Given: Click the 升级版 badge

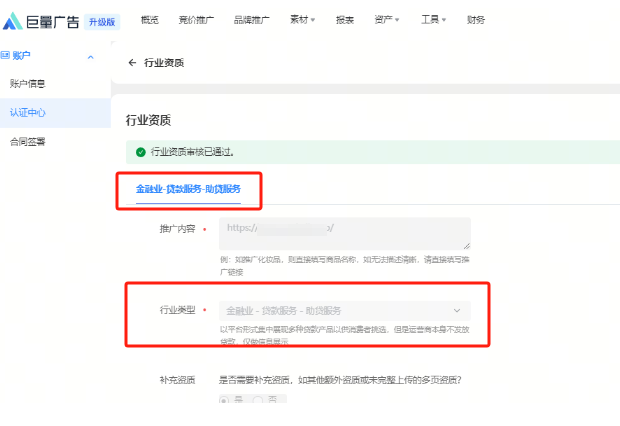Looking at the screenshot, I should pyautogui.click(x=102, y=22).
